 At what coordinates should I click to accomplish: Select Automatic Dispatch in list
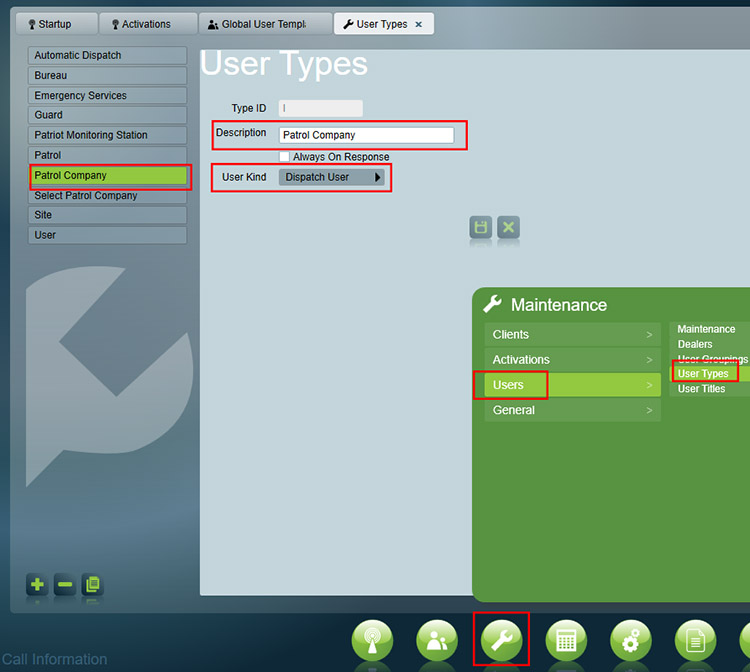[x=107, y=55]
